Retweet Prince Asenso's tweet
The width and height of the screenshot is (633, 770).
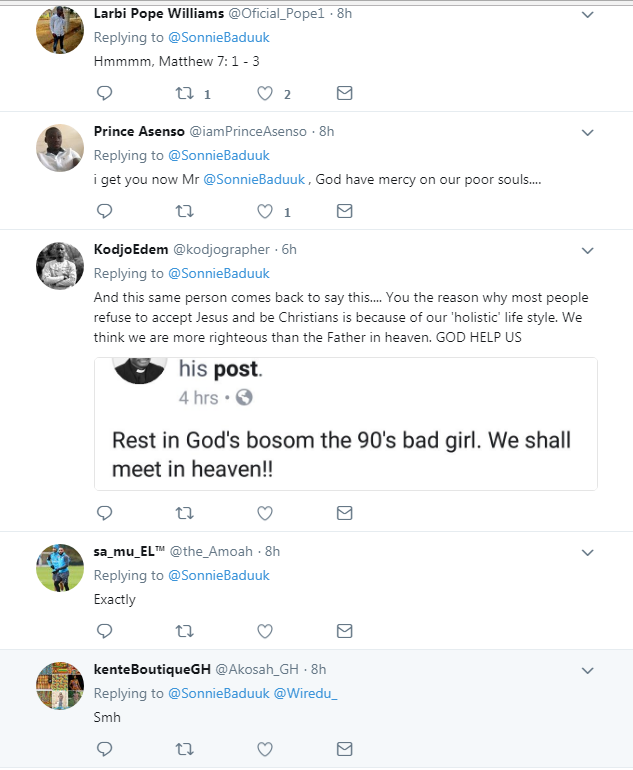(x=185, y=211)
